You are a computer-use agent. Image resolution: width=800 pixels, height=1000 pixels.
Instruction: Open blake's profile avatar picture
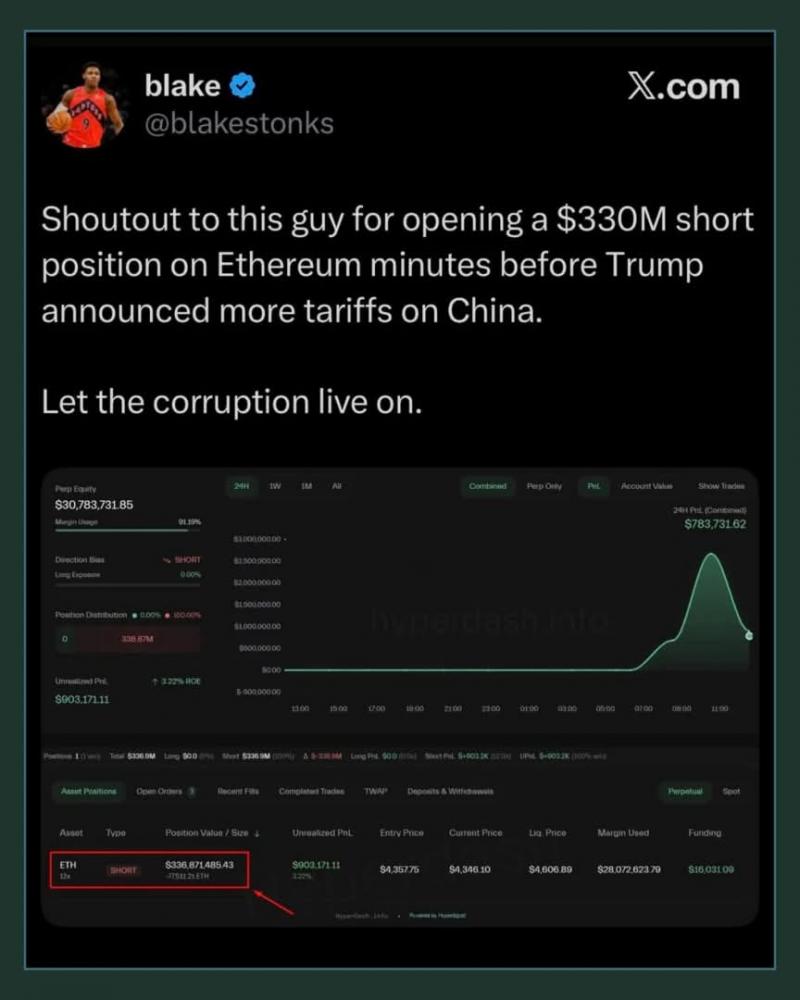84,109
